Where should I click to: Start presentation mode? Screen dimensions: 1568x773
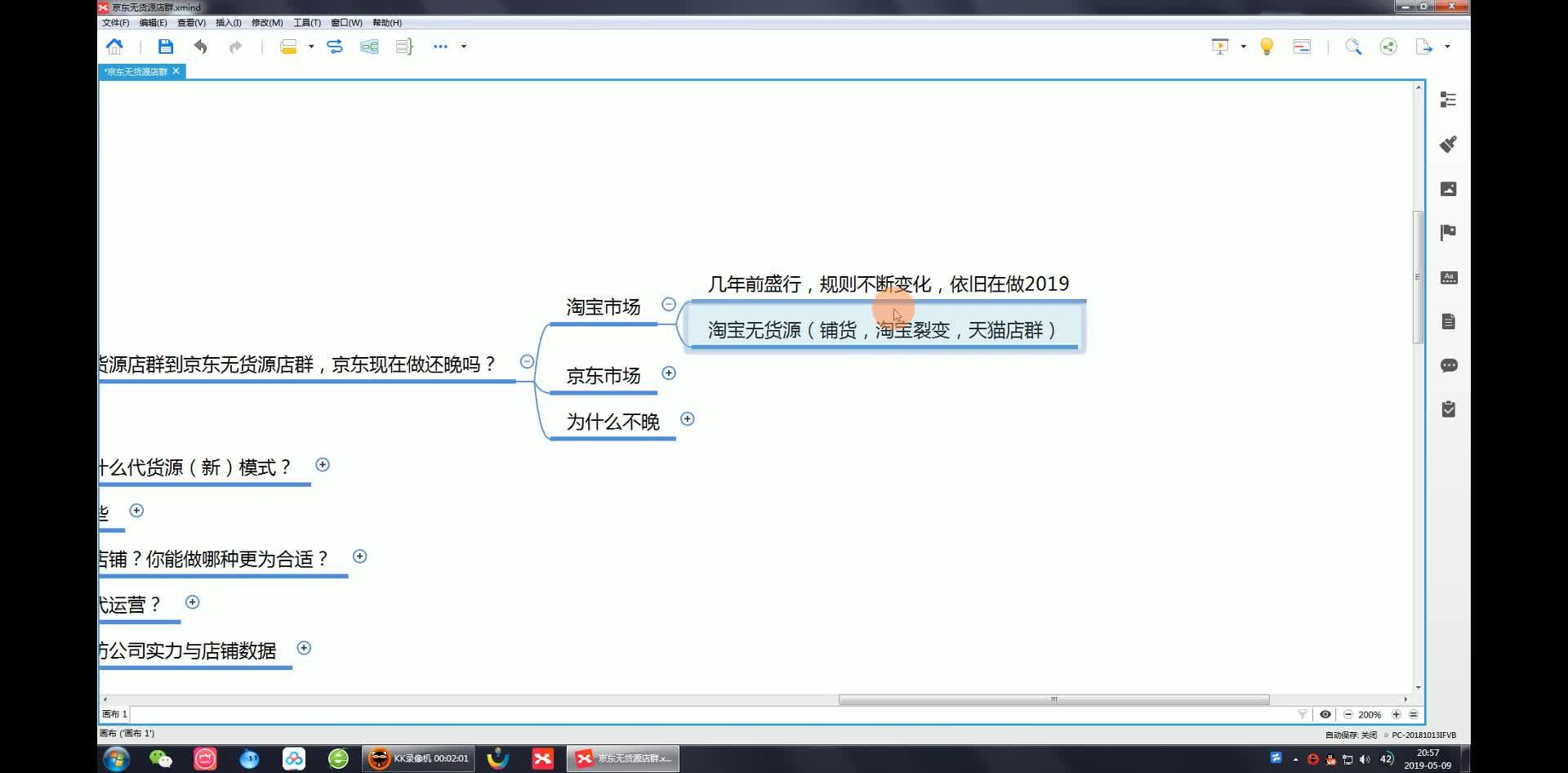point(1220,47)
